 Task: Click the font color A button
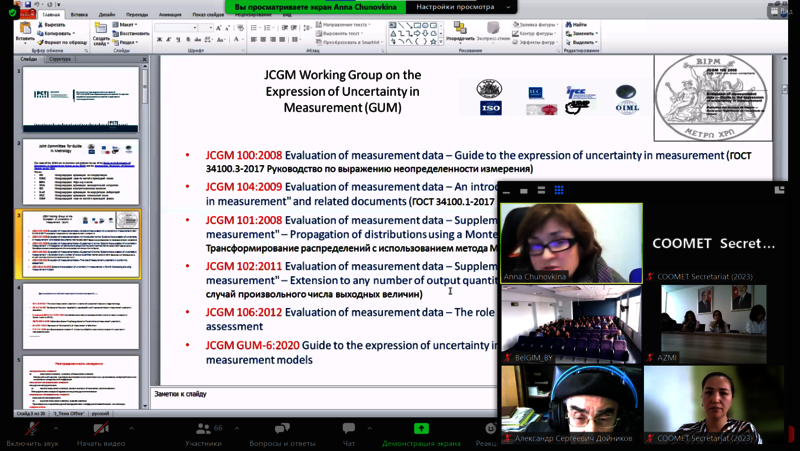point(237,39)
